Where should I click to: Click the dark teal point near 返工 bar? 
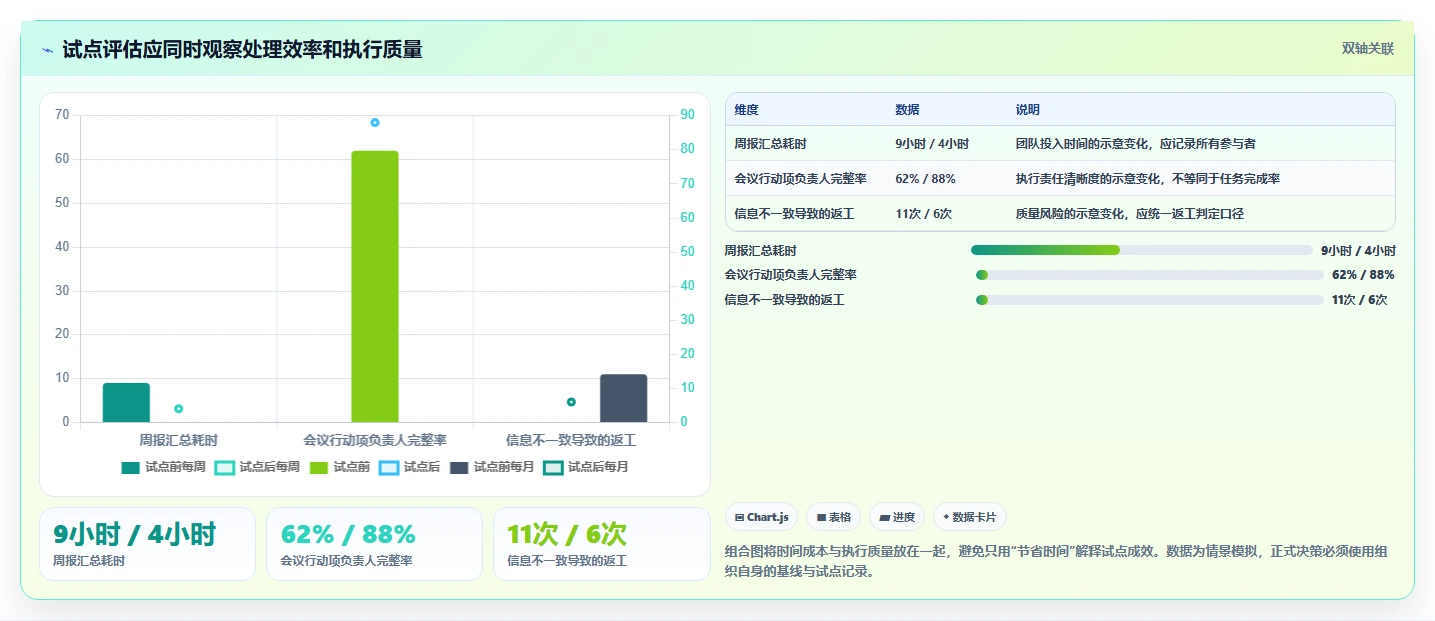point(571,402)
